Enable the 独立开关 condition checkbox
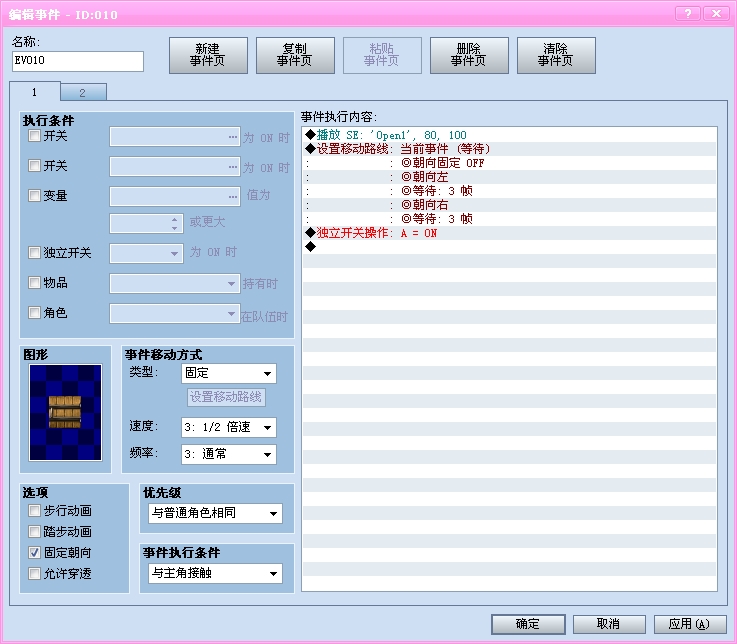 coord(34,253)
